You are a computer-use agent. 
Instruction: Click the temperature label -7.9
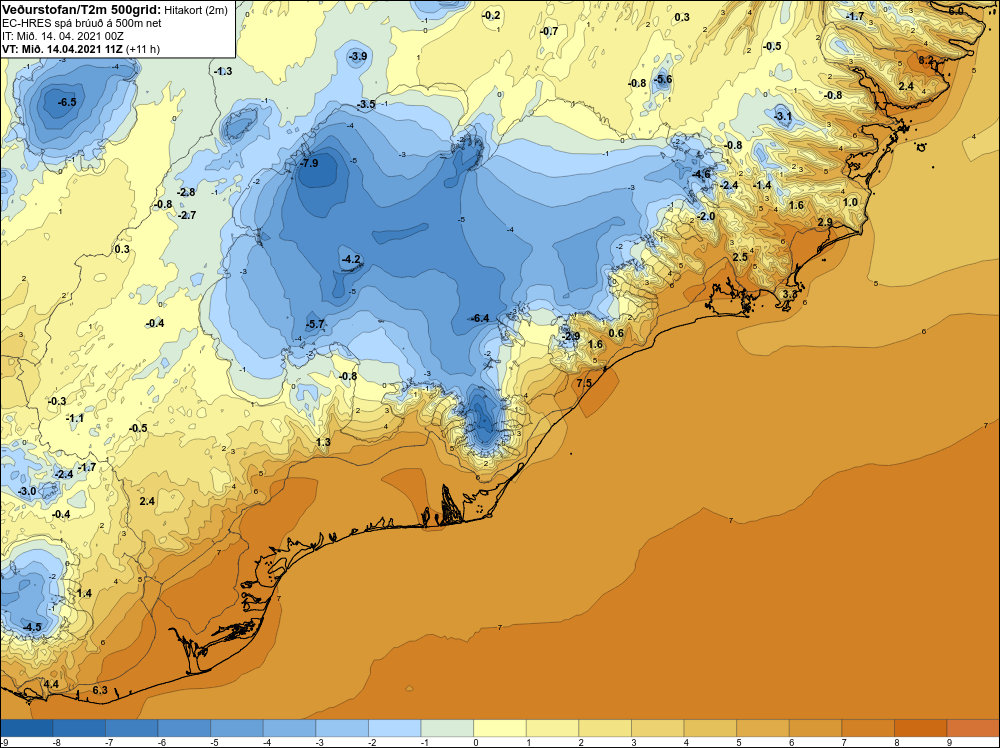click(x=309, y=163)
